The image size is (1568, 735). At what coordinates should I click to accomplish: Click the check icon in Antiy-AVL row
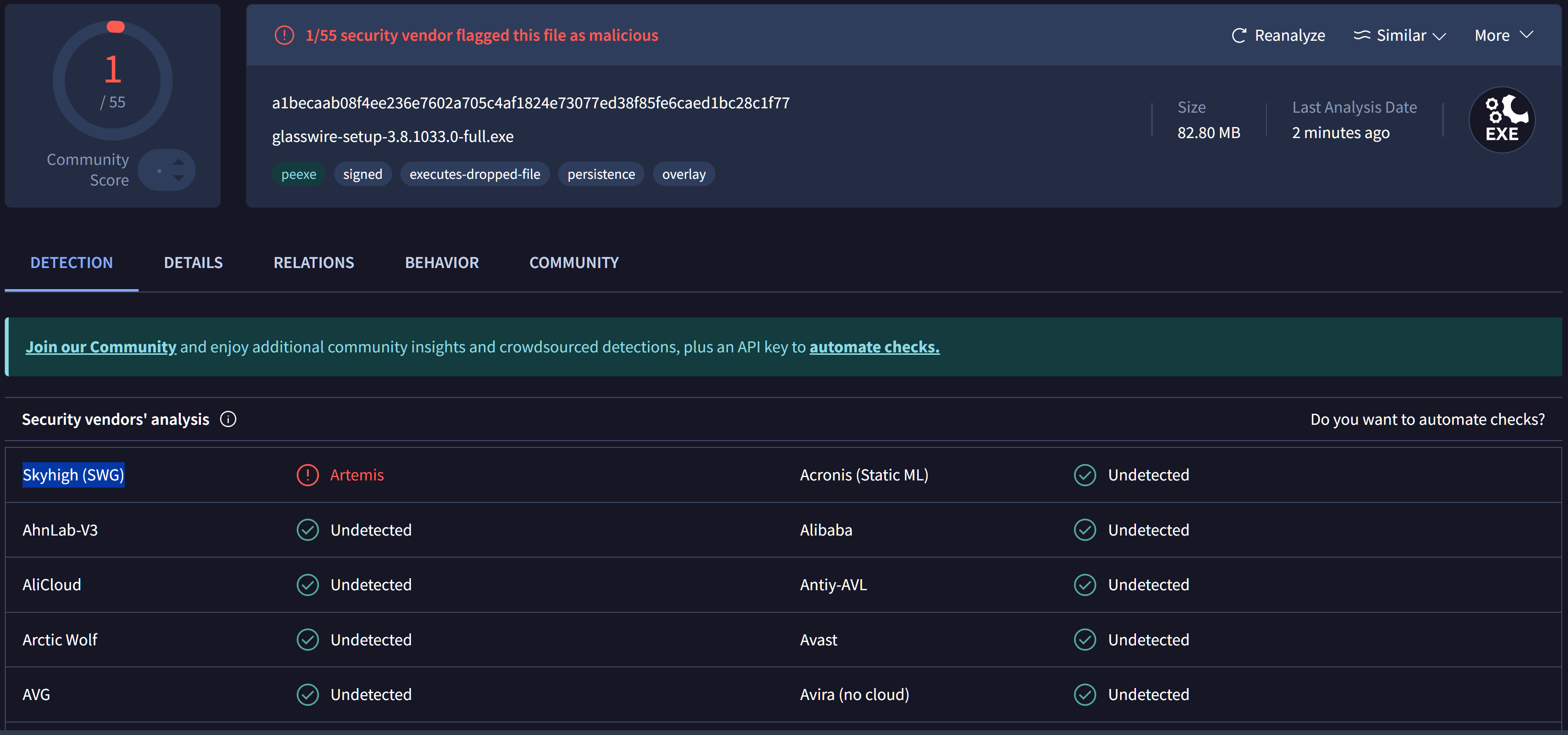click(1085, 585)
